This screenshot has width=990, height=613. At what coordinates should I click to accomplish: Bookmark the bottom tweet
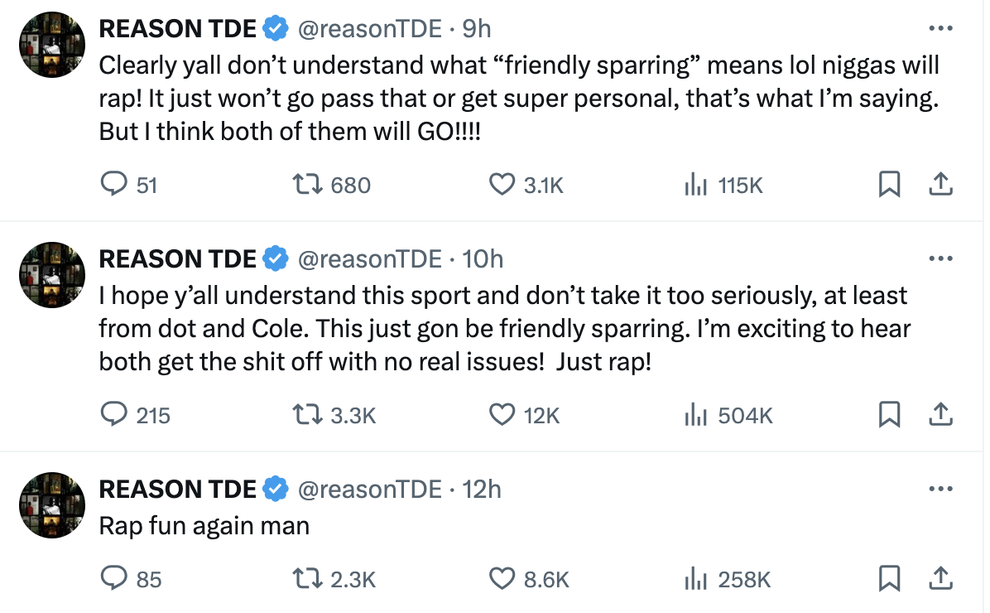[888, 578]
